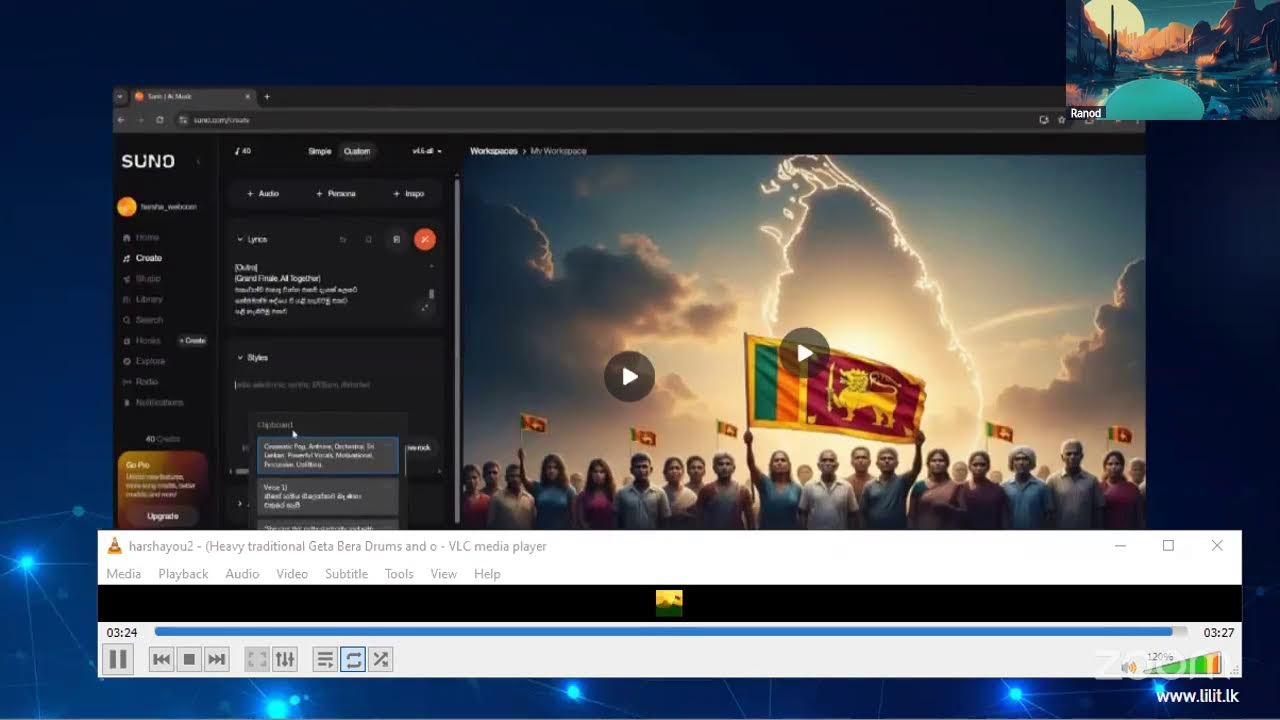Click the Suno logo
Image resolution: width=1280 pixels, height=720 pixels.
(148, 161)
